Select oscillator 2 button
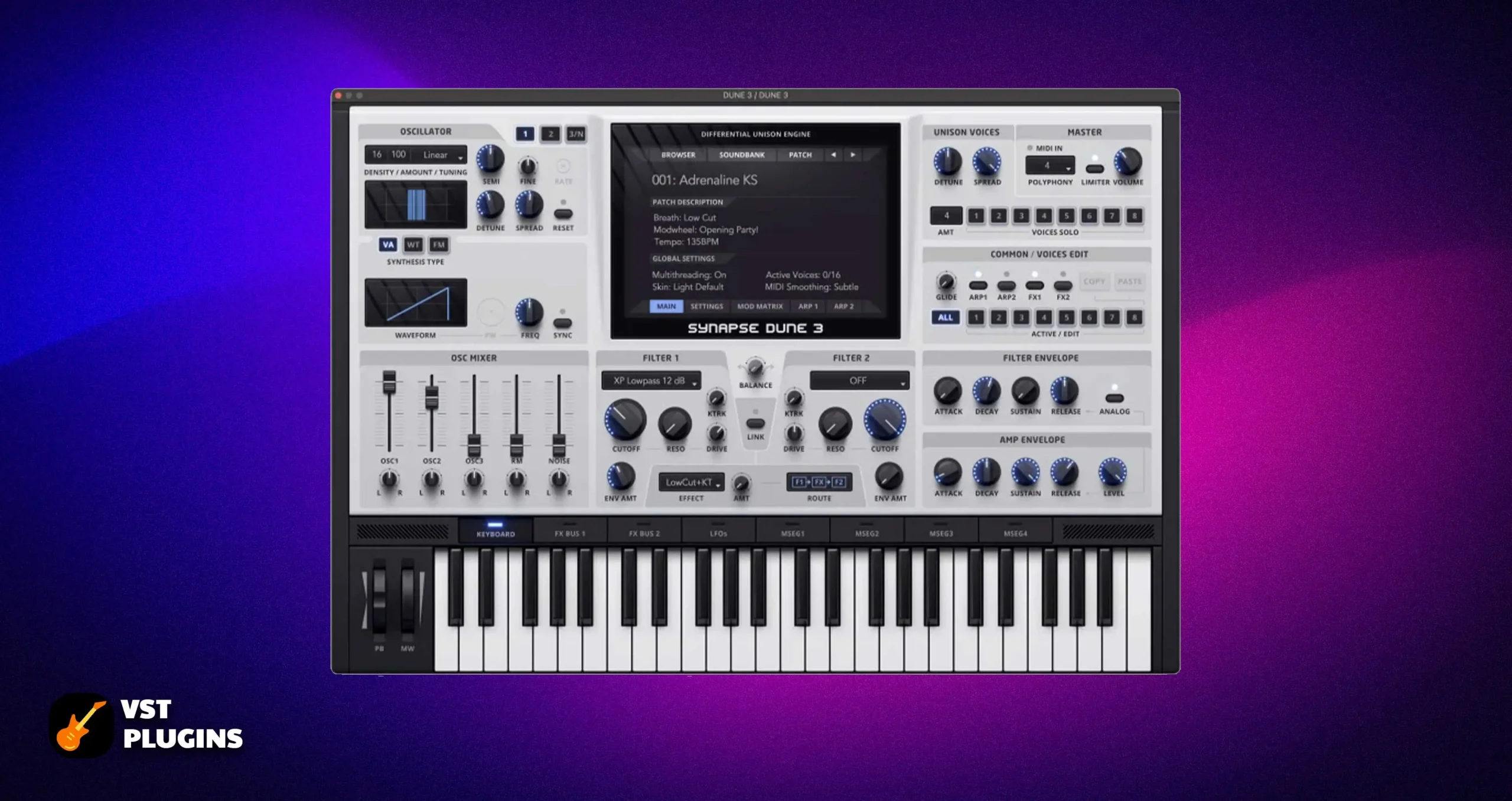 [x=550, y=134]
